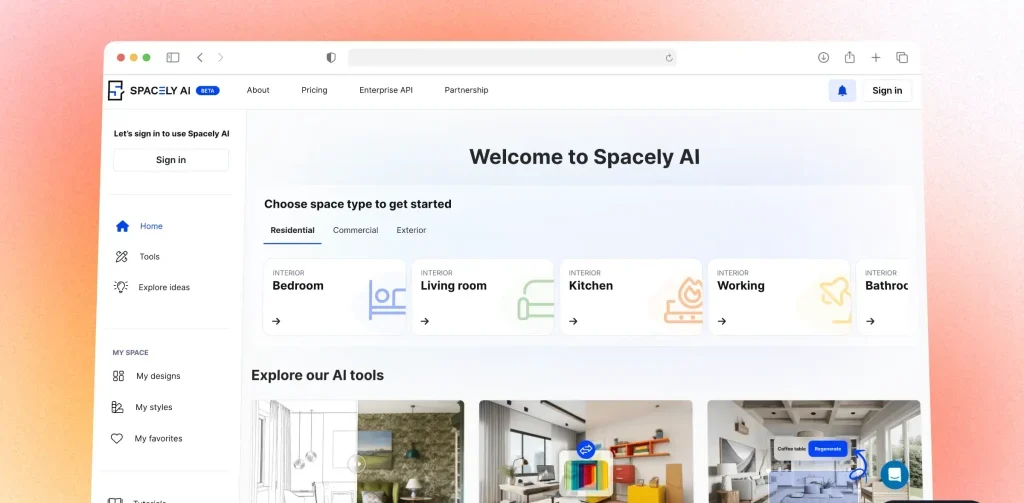The image size is (1024, 503).
Task: Click the Explore ideas lightbulb icon
Action: point(121,287)
